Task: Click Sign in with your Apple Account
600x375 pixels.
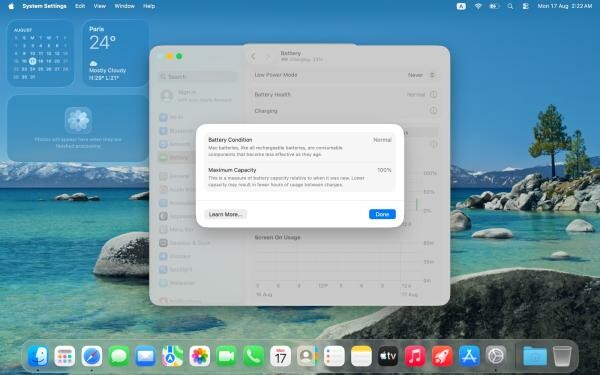Action: [197, 96]
